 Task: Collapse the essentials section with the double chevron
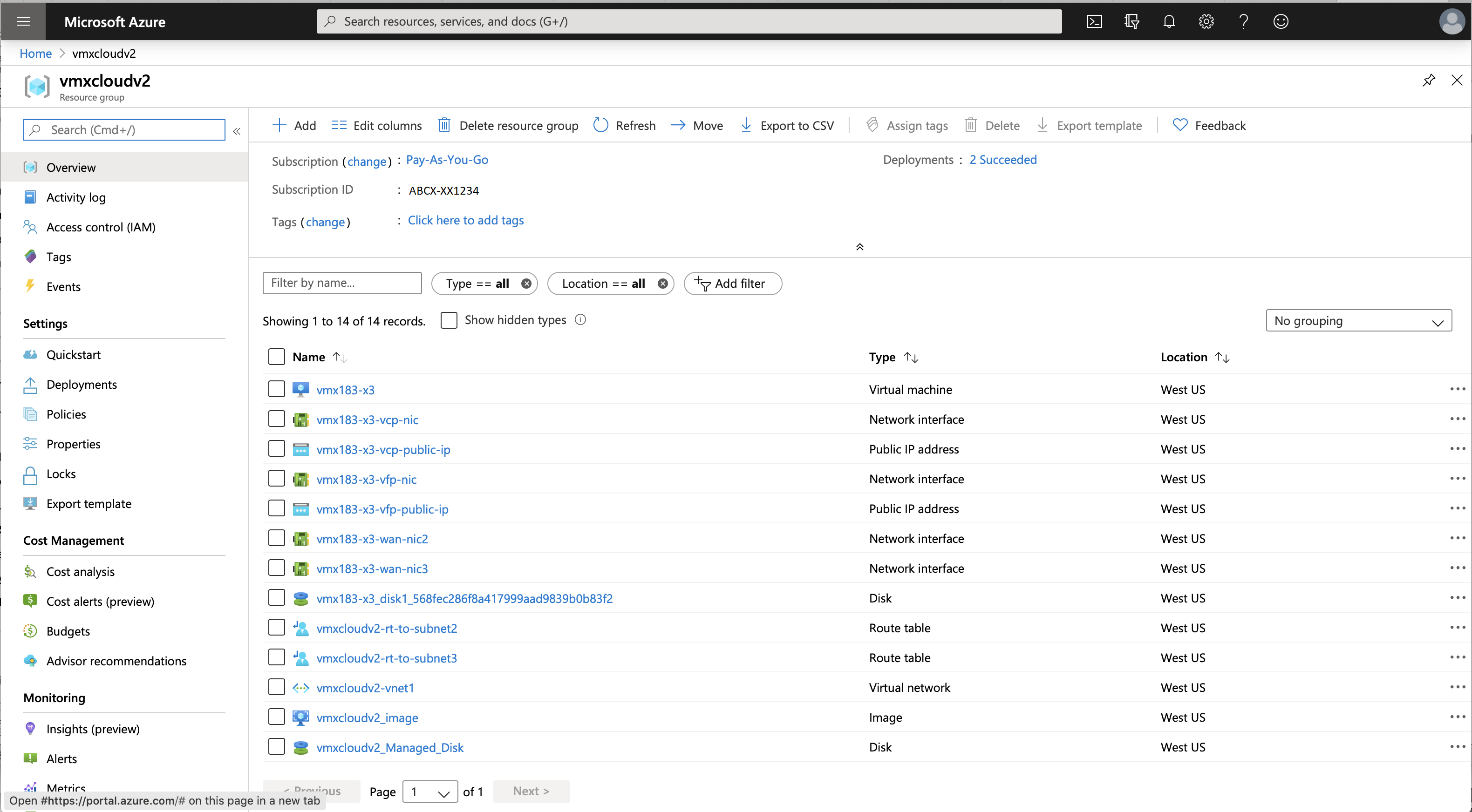pyautogui.click(x=859, y=247)
